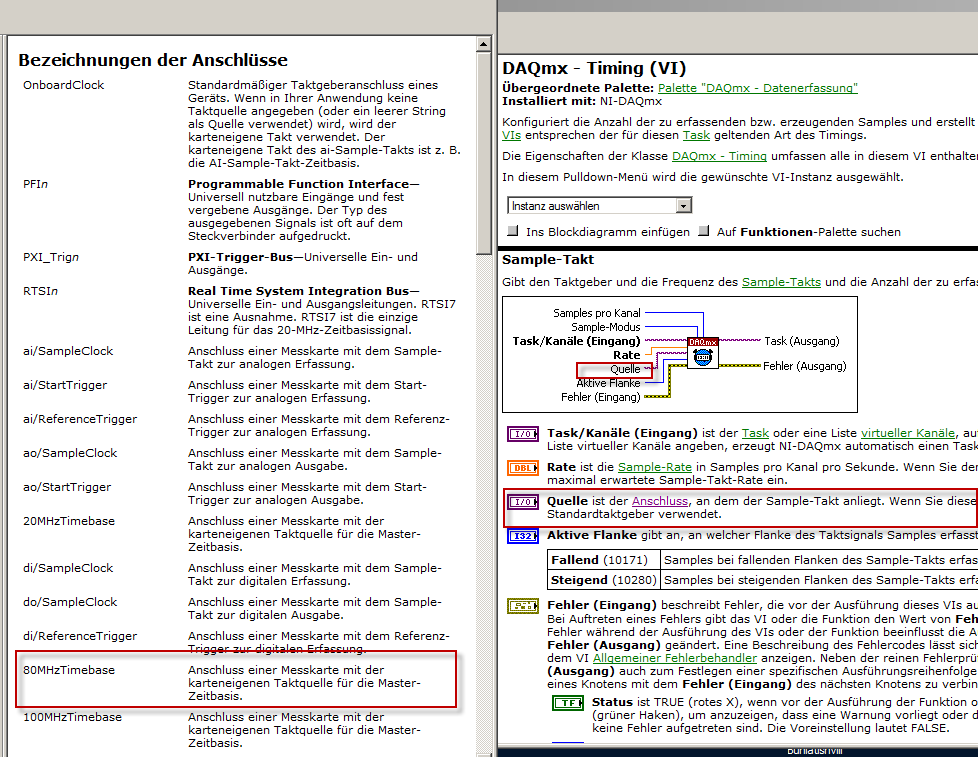
Task: Click 20MHzTimebase entry
Action: point(69,521)
